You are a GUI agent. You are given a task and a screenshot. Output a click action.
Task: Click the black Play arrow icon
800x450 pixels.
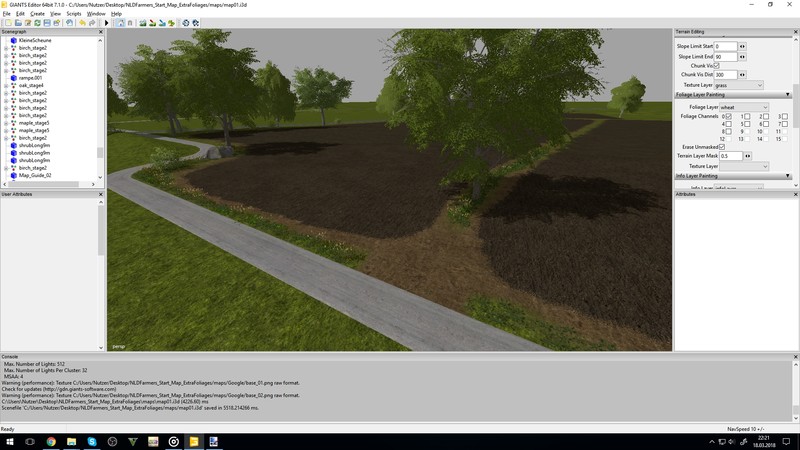tap(106, 23)
